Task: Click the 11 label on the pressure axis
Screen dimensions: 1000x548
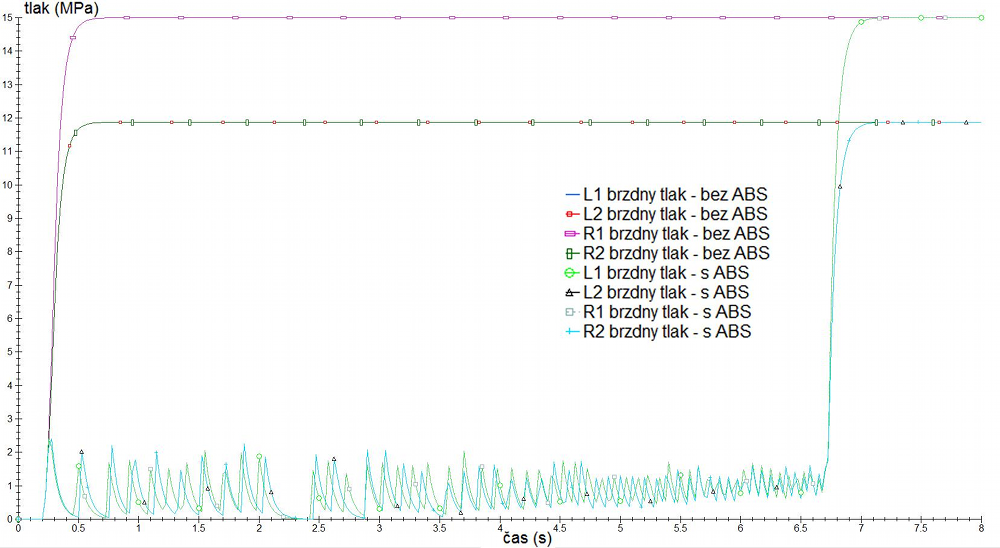Action: (x=8, y=151)
